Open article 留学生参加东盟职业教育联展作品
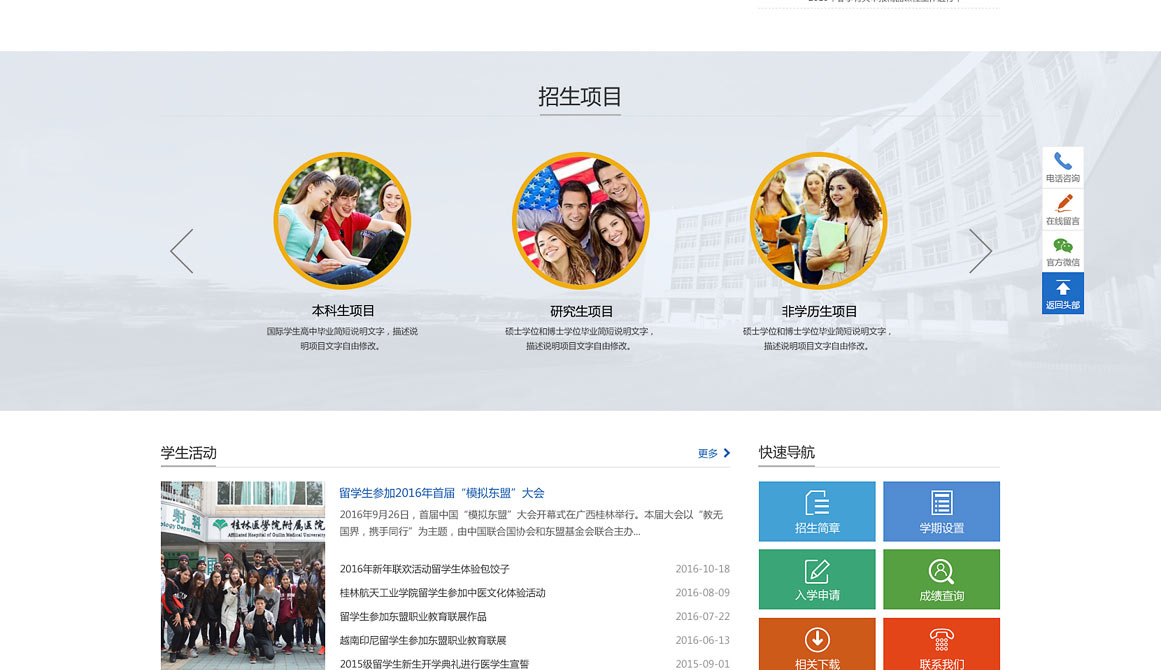Screen dimensions: 1161x670 [x=412, y=616]
